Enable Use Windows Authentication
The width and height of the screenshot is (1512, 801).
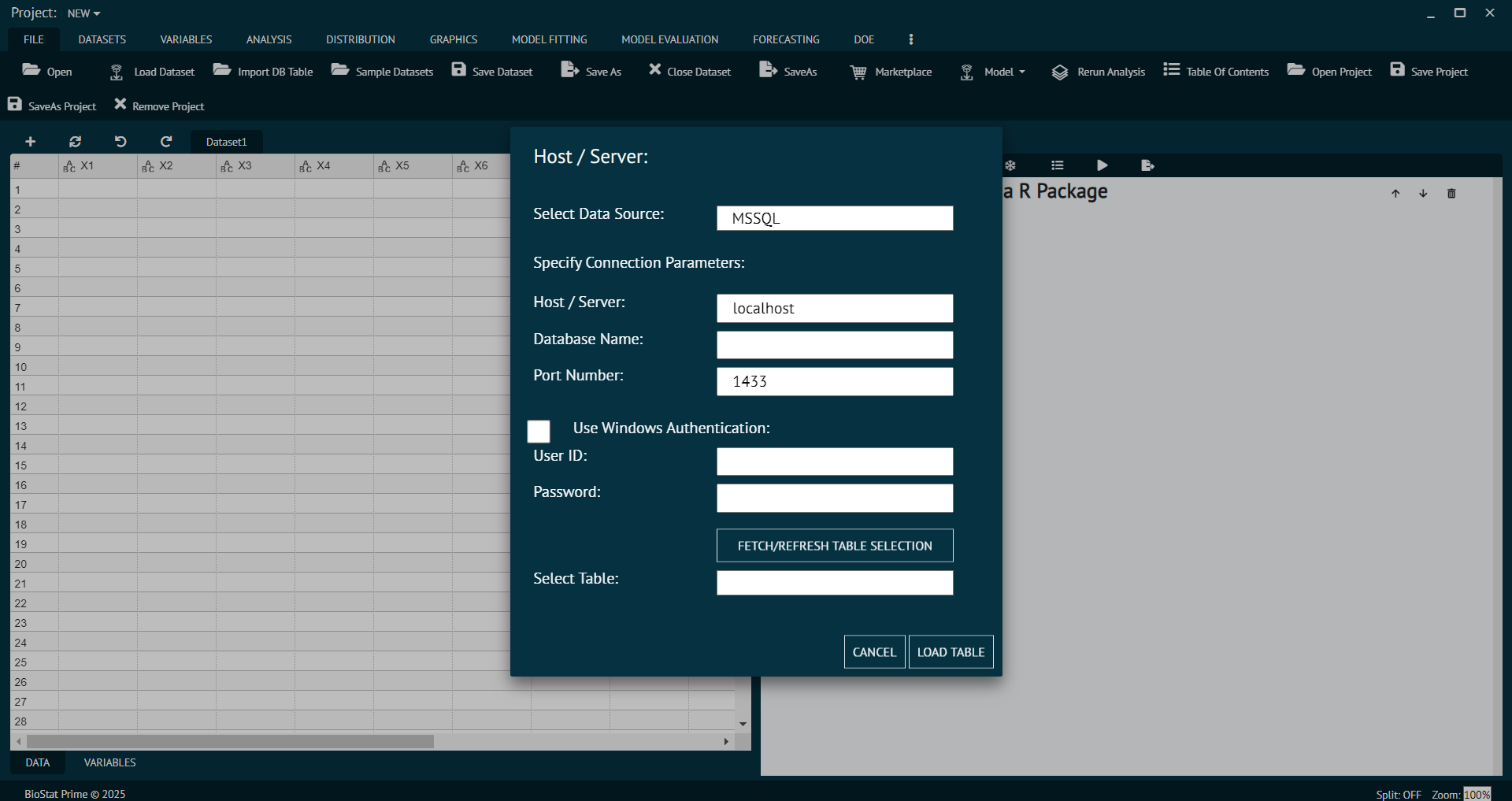tap(539, 432)
